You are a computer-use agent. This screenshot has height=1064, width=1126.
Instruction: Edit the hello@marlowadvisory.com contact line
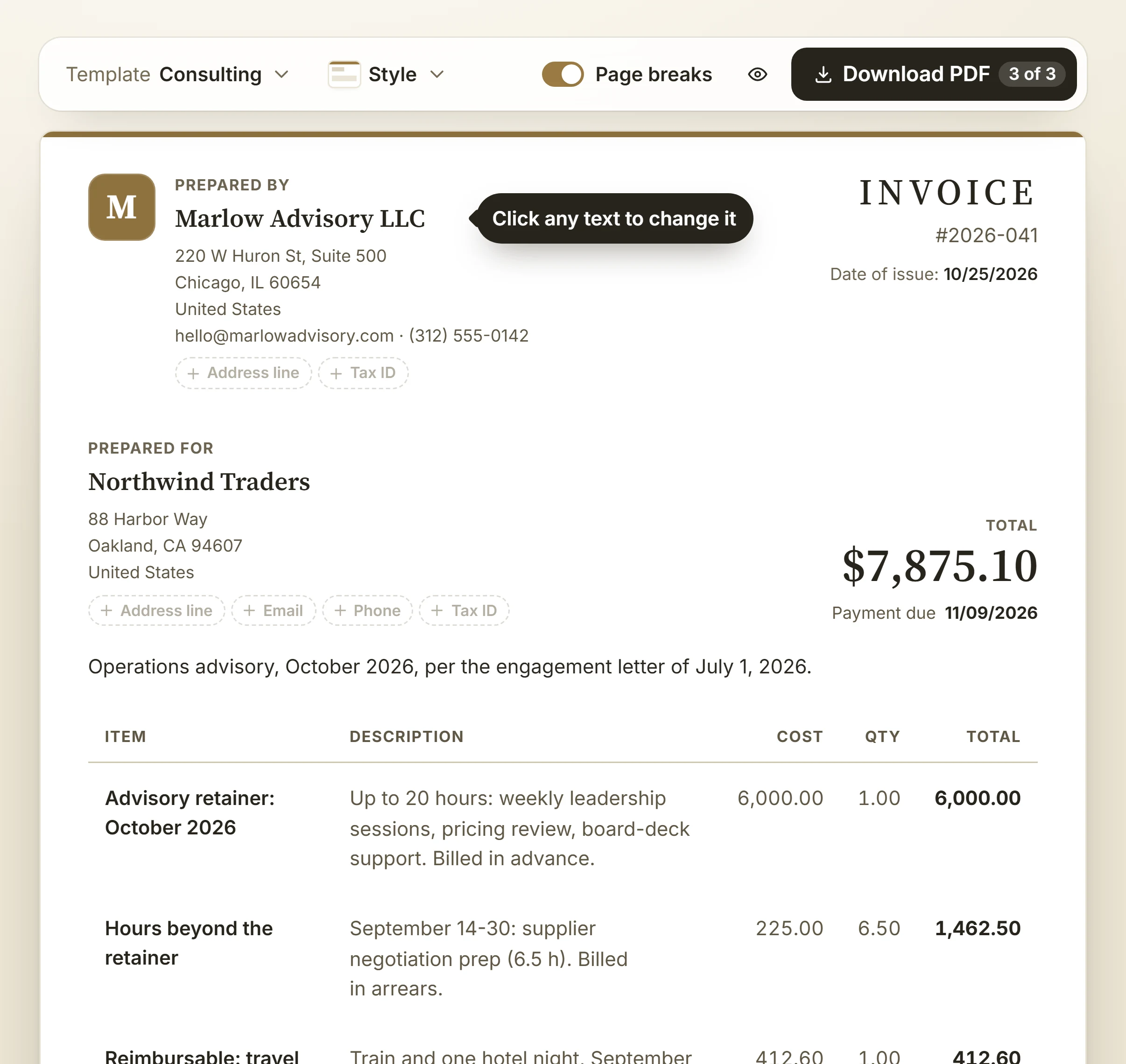352,336
